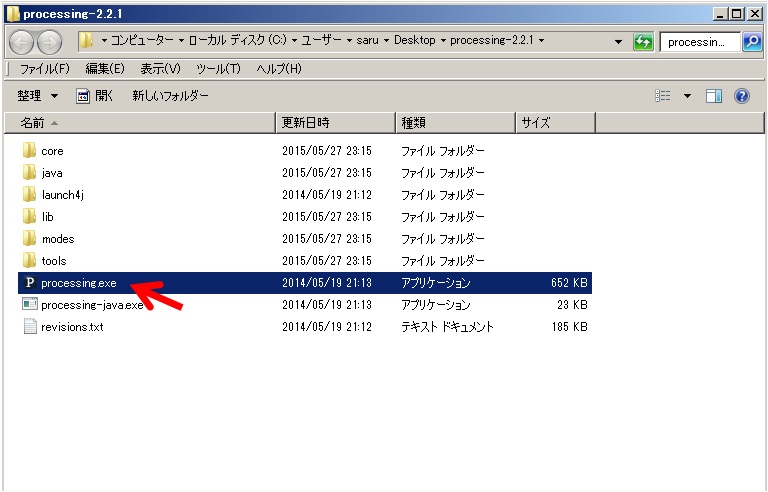Click the 652 KB size value
The height and width of the screenshot is (492, 768).
(x=569, y=283)
